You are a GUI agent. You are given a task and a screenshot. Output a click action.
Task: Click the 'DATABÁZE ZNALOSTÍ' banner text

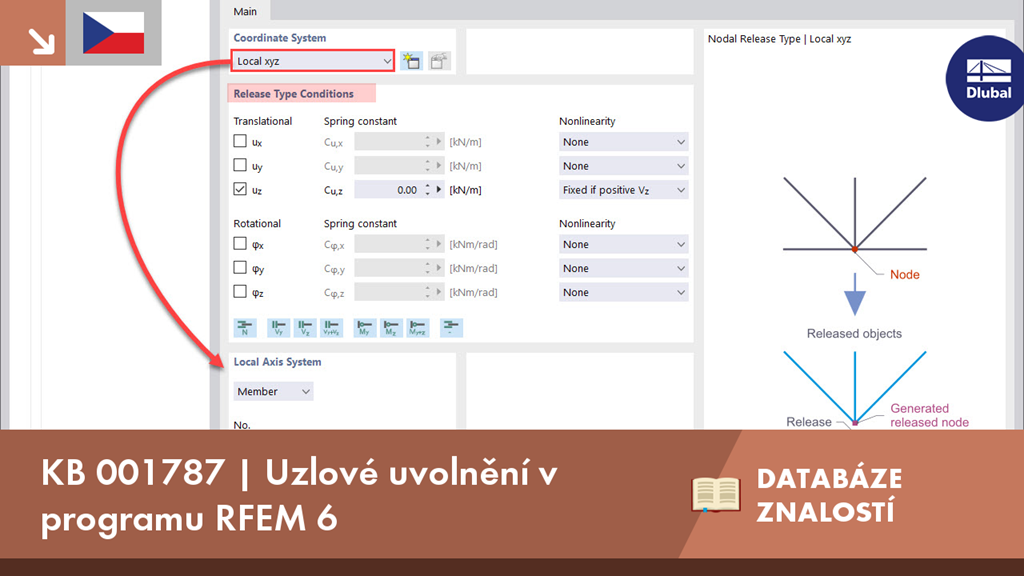[829, 495]
